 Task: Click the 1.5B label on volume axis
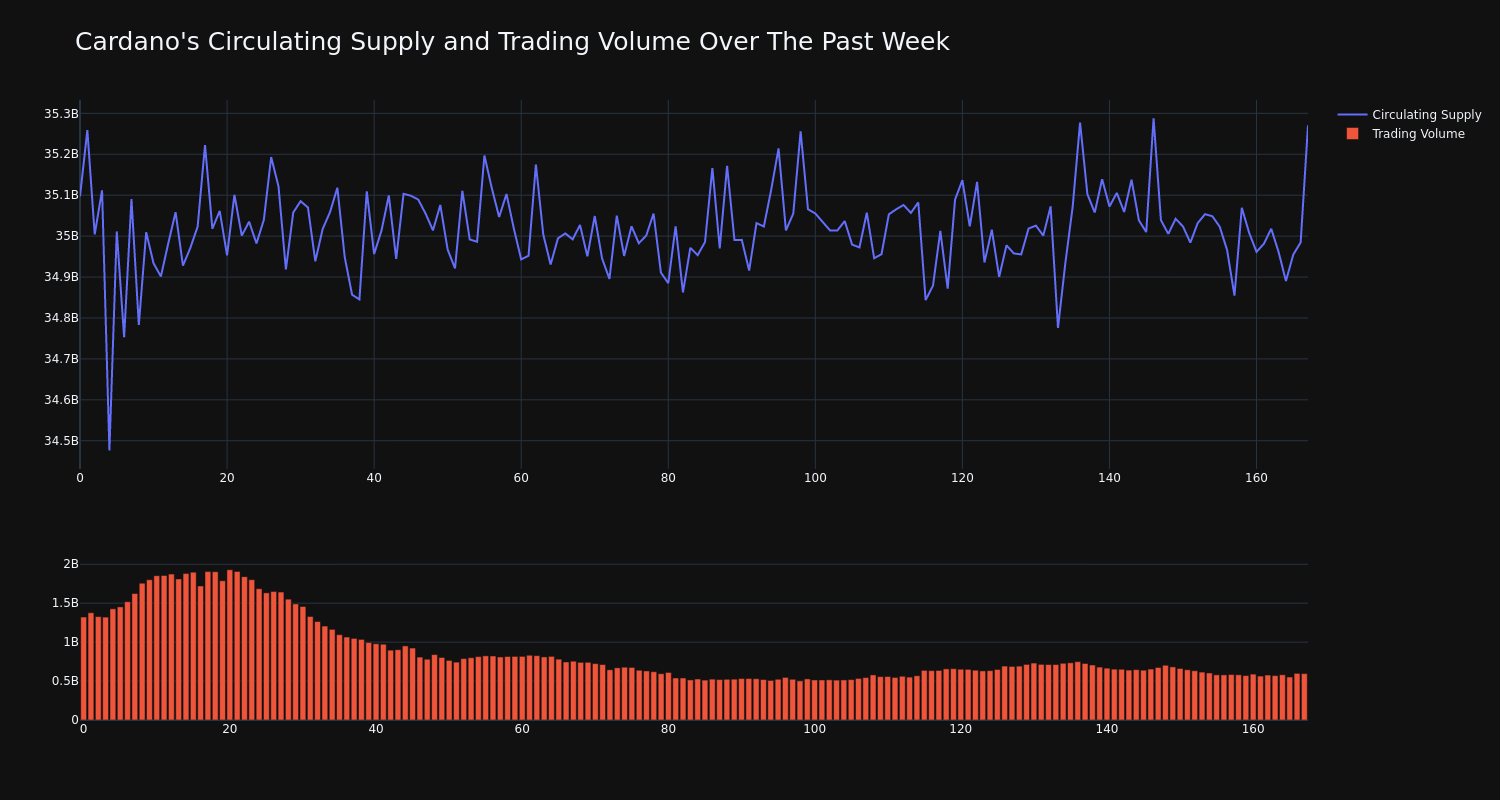coord(65,603)
